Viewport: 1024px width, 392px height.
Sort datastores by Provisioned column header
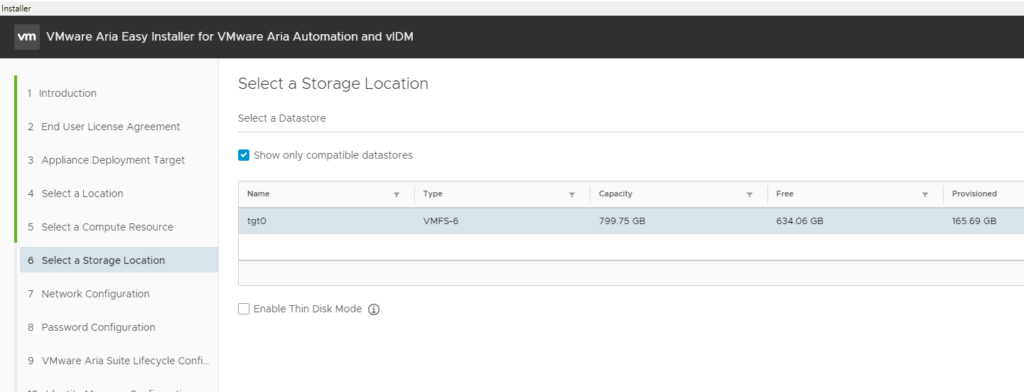pos(974,194)
